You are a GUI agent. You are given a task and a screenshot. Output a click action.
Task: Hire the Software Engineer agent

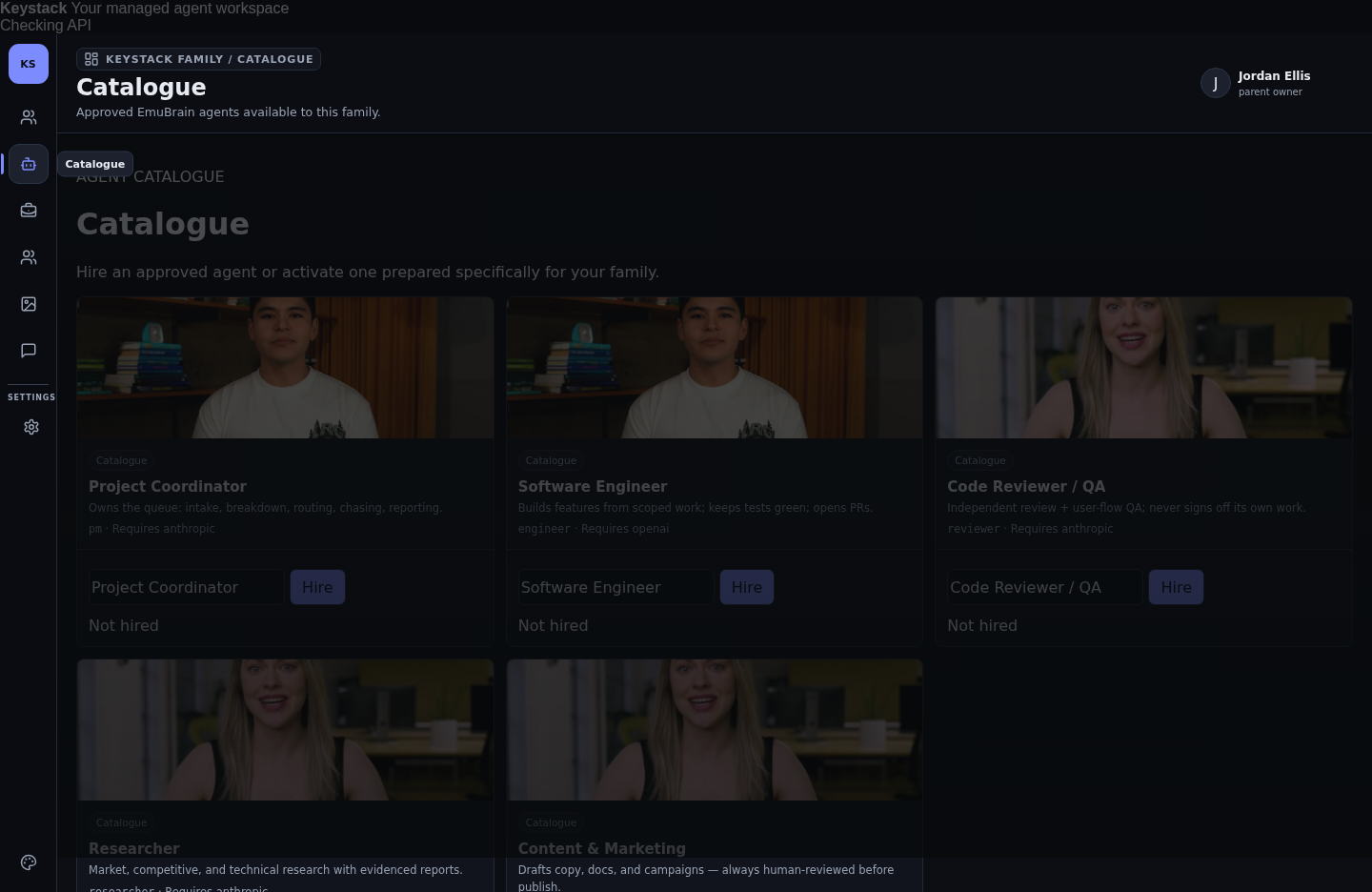pos(747,587)
